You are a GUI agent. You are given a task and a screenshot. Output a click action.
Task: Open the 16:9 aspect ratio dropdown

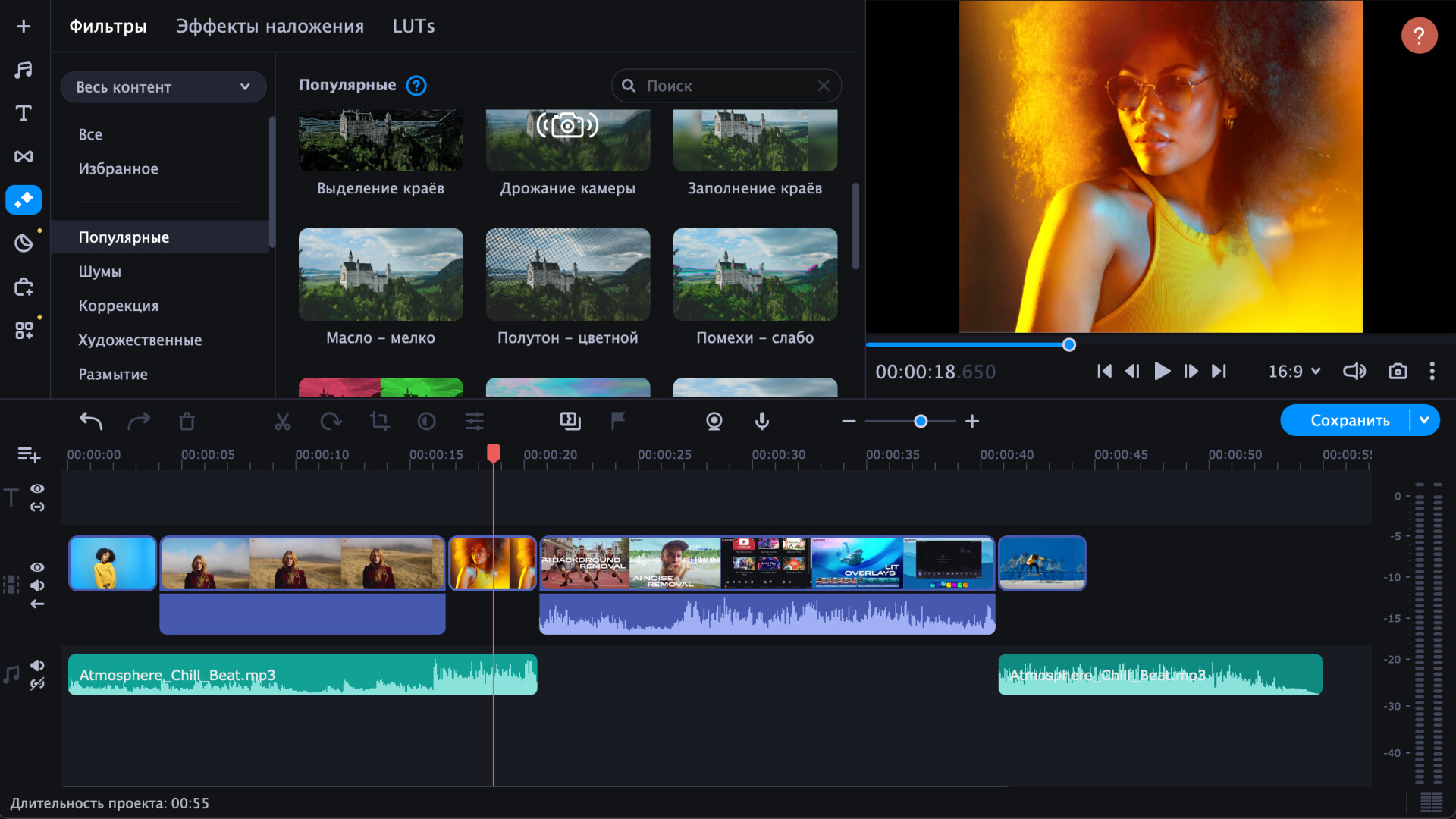[x=1293, y=371]
